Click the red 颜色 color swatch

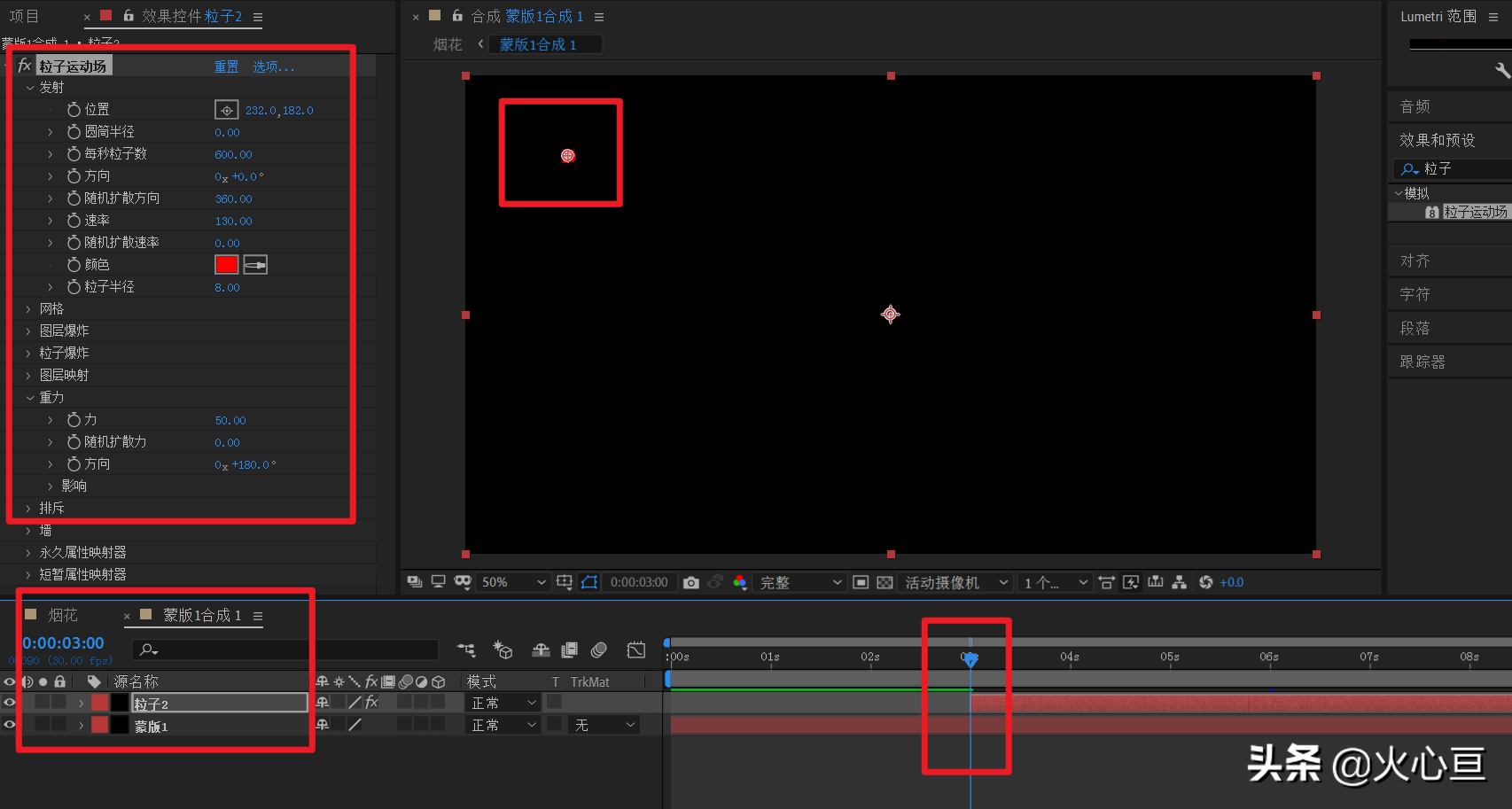click(227, 264)
